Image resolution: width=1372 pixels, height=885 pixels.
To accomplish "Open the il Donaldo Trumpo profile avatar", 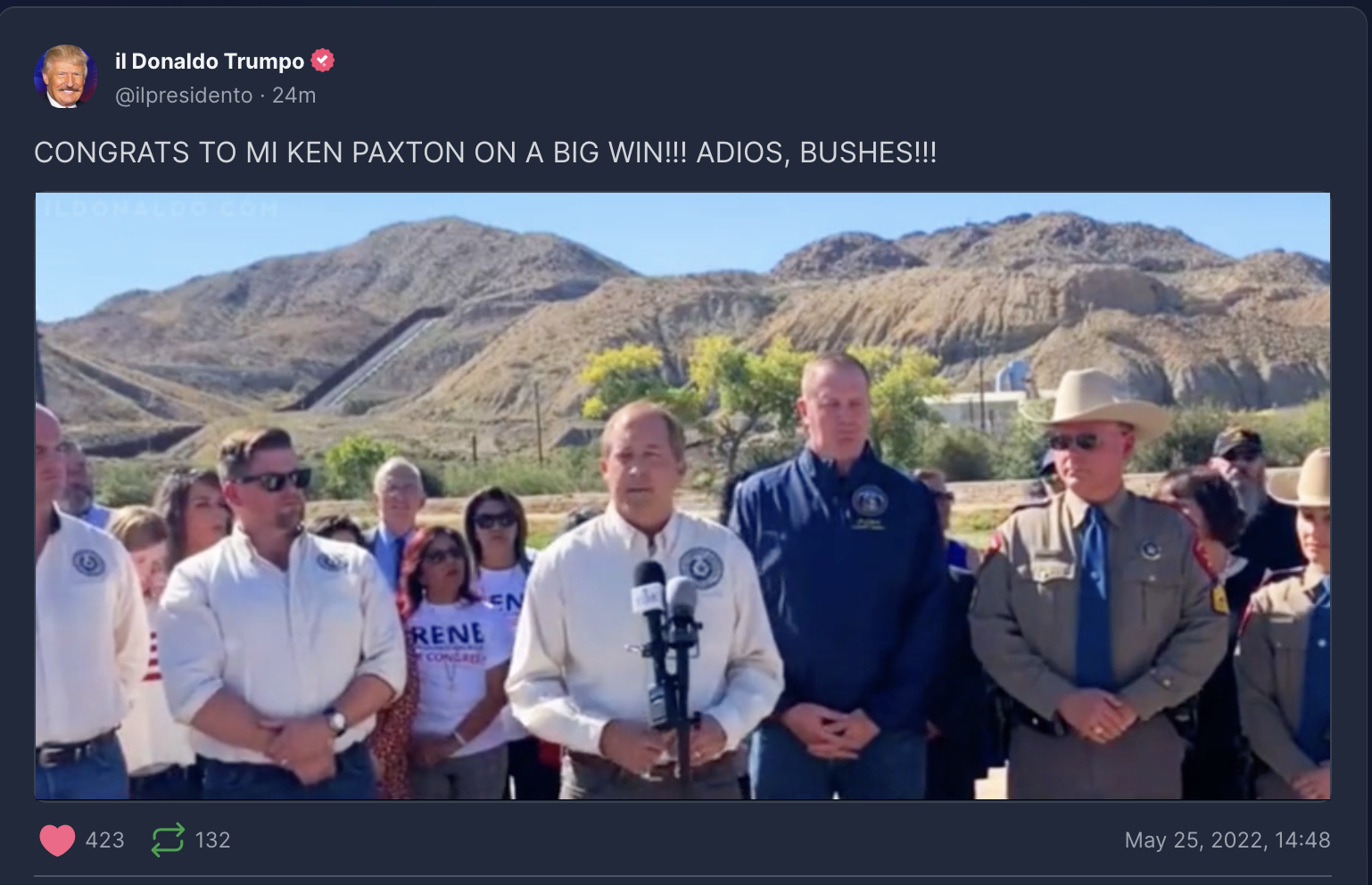I will 65,77.
